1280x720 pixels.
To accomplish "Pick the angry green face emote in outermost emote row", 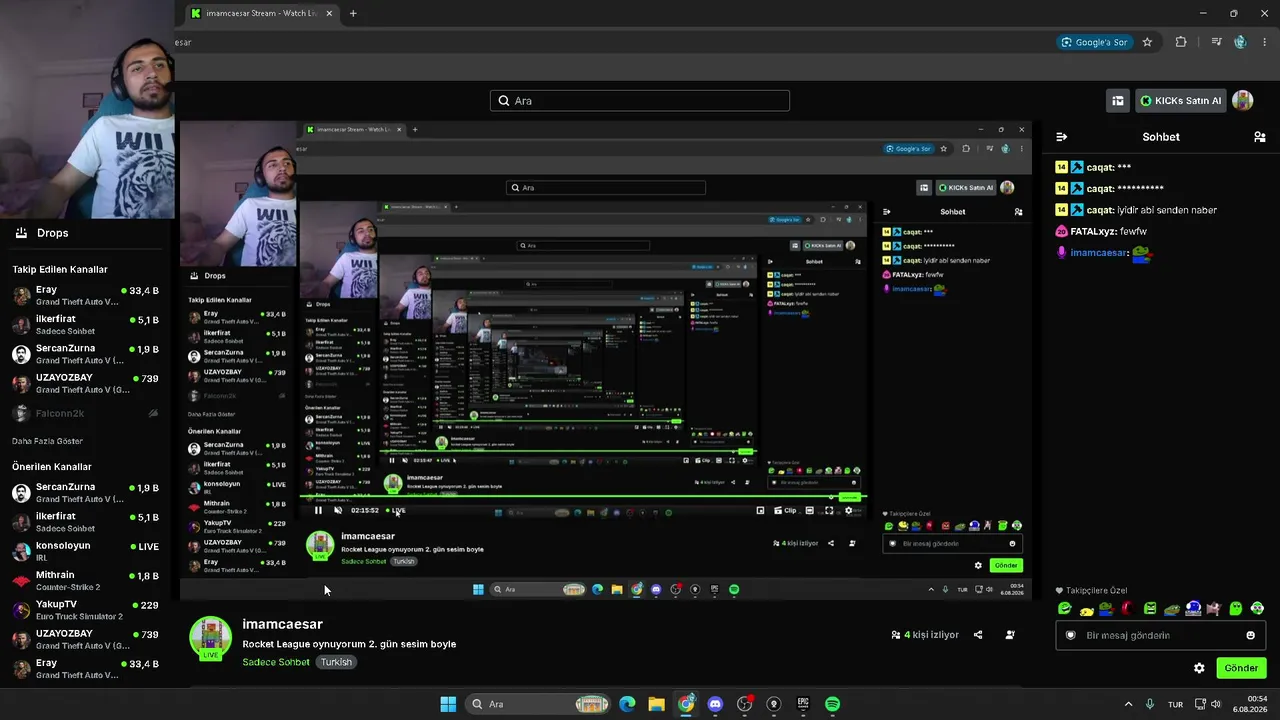I will (1150, 608).
